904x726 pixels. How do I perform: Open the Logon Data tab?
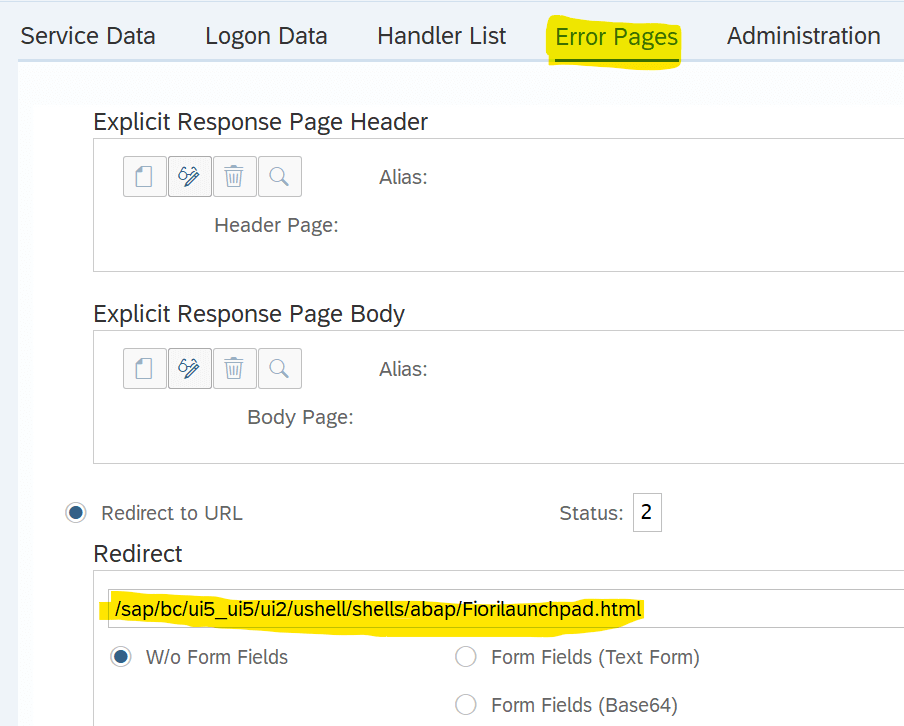click(266, 36)
